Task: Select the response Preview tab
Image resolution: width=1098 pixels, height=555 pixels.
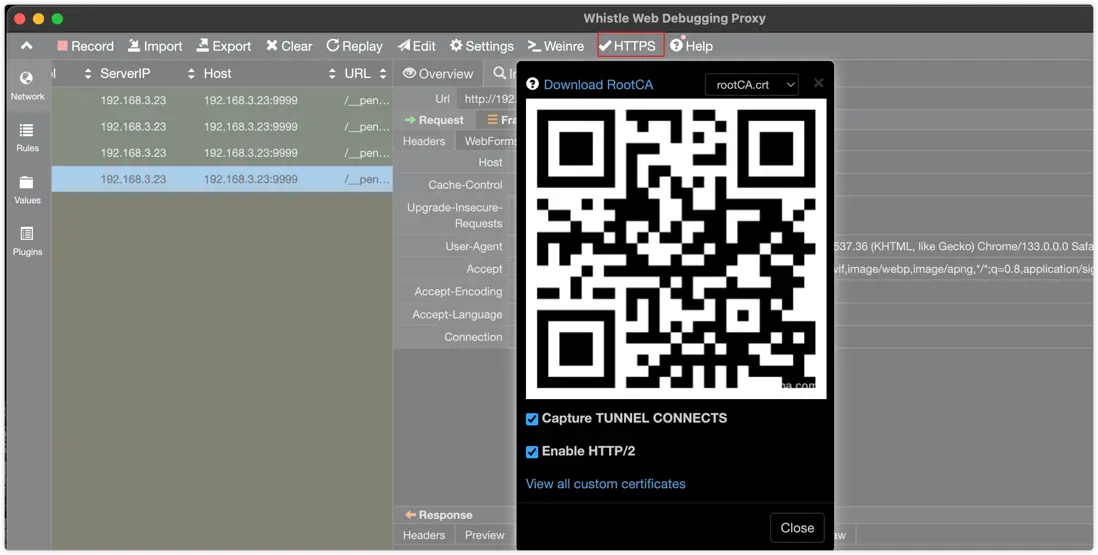Action: tap(485, 535)
